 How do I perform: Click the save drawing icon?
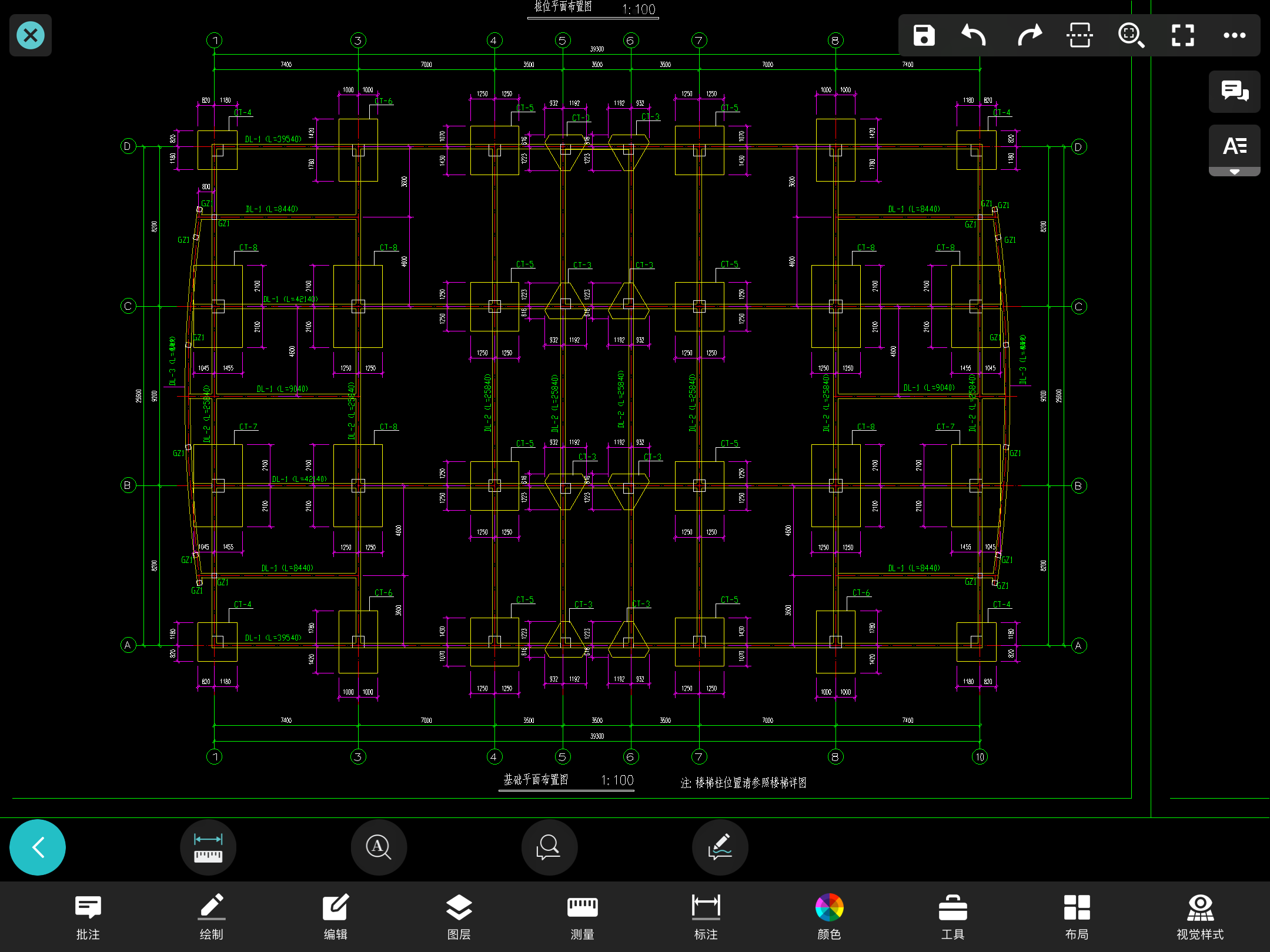[x=924, y=35]
